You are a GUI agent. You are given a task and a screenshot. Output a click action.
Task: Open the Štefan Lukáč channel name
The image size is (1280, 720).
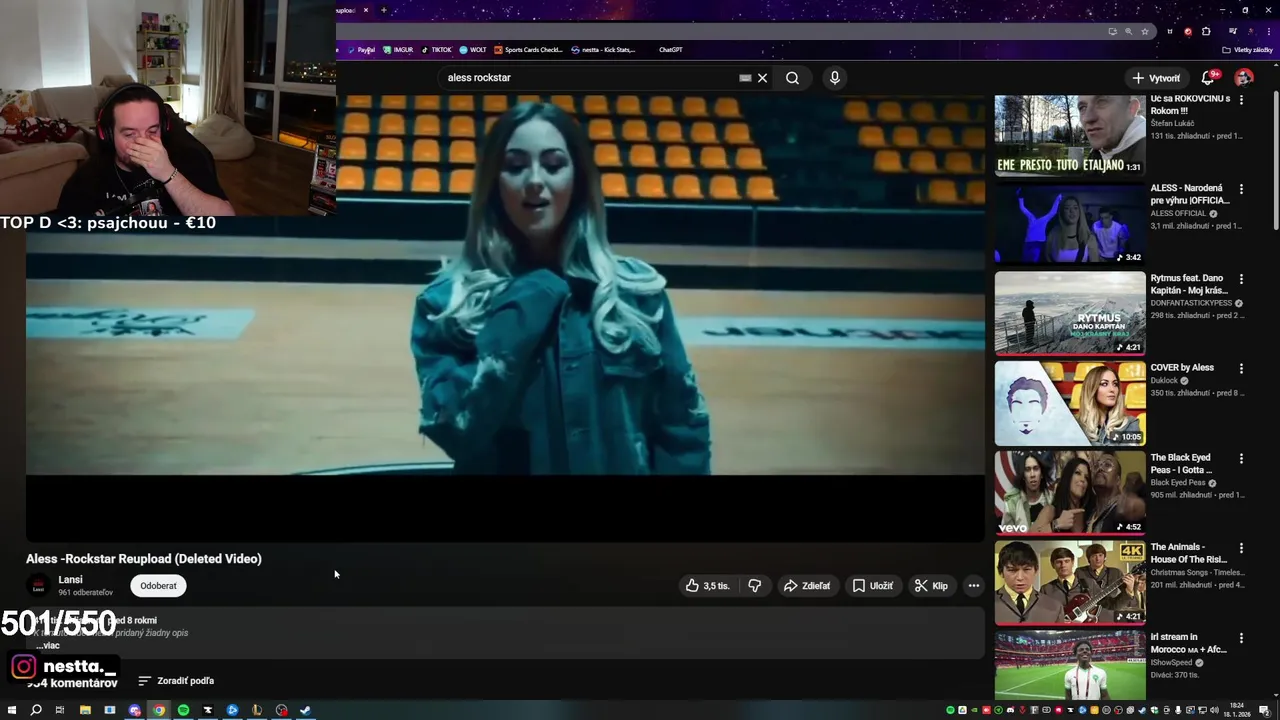(x=1172, y=123)
